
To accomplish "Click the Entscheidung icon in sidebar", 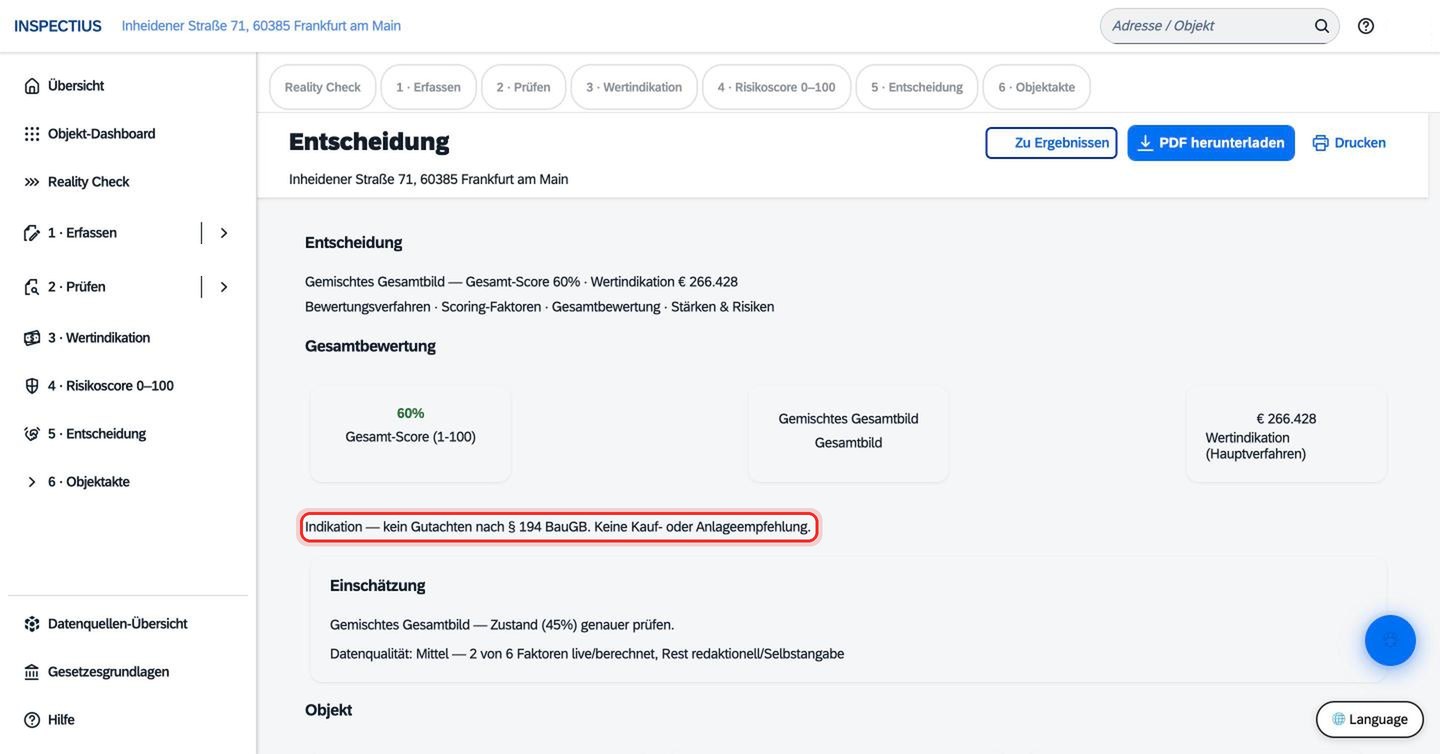I will (x=32, y=434).
